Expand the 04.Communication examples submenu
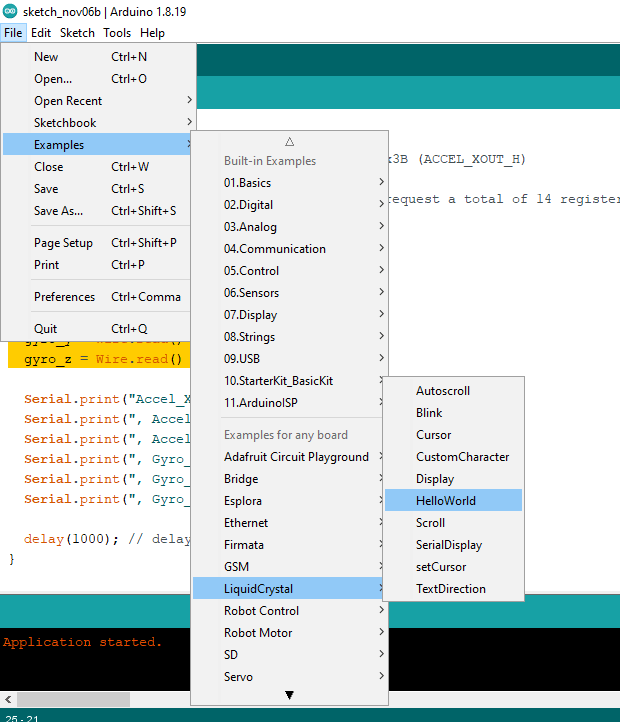 coord(289,249)
